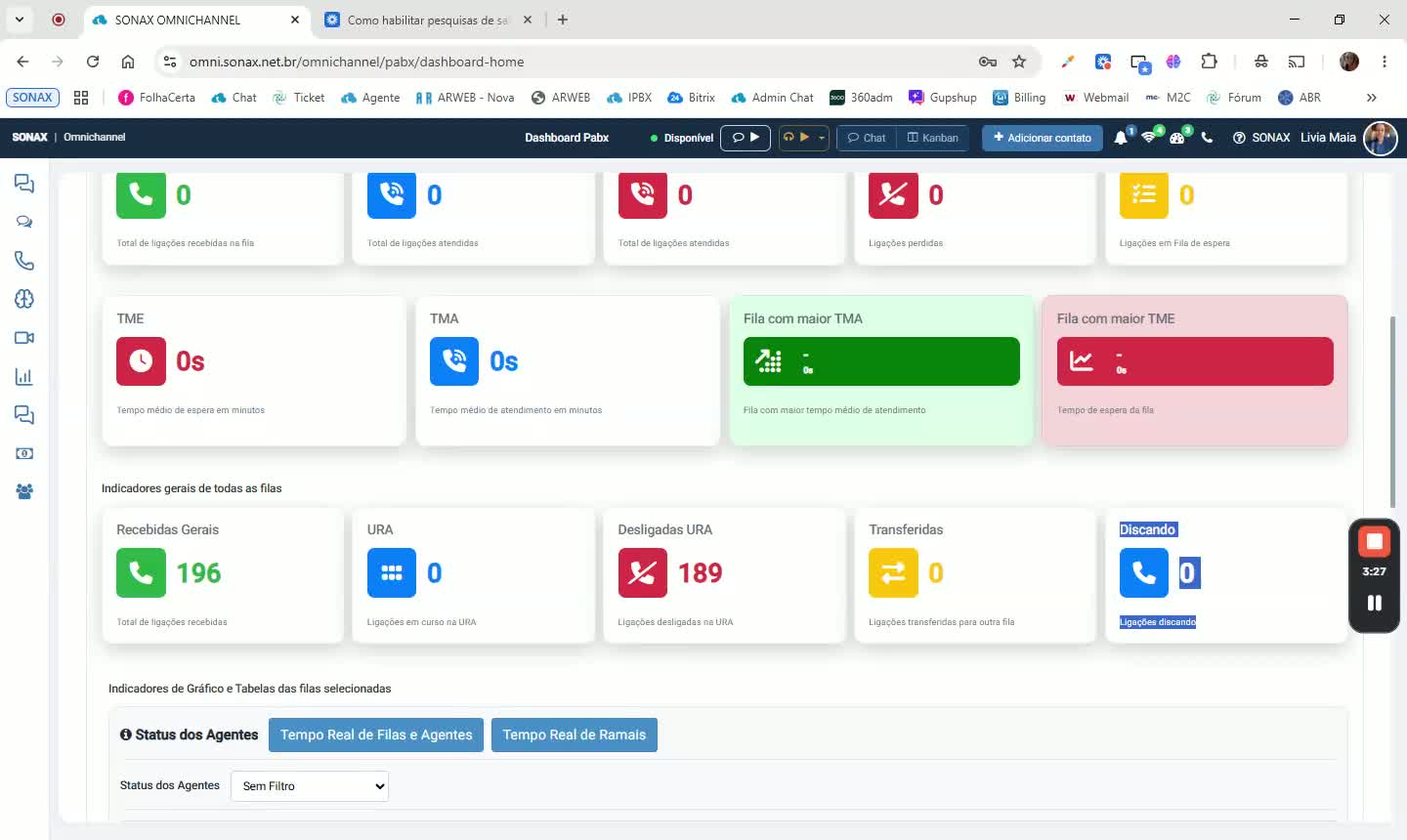
Task: Toggle the headset play button
Action: 796,138
